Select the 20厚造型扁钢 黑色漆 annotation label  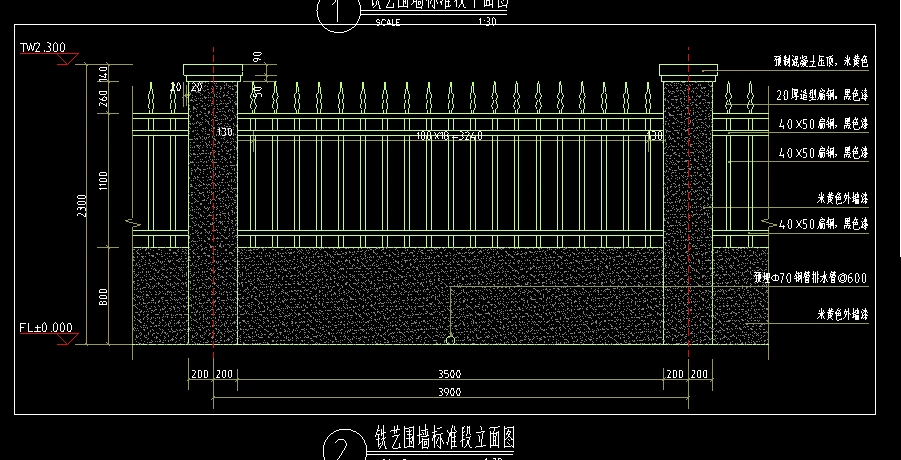tap(822, 94)
